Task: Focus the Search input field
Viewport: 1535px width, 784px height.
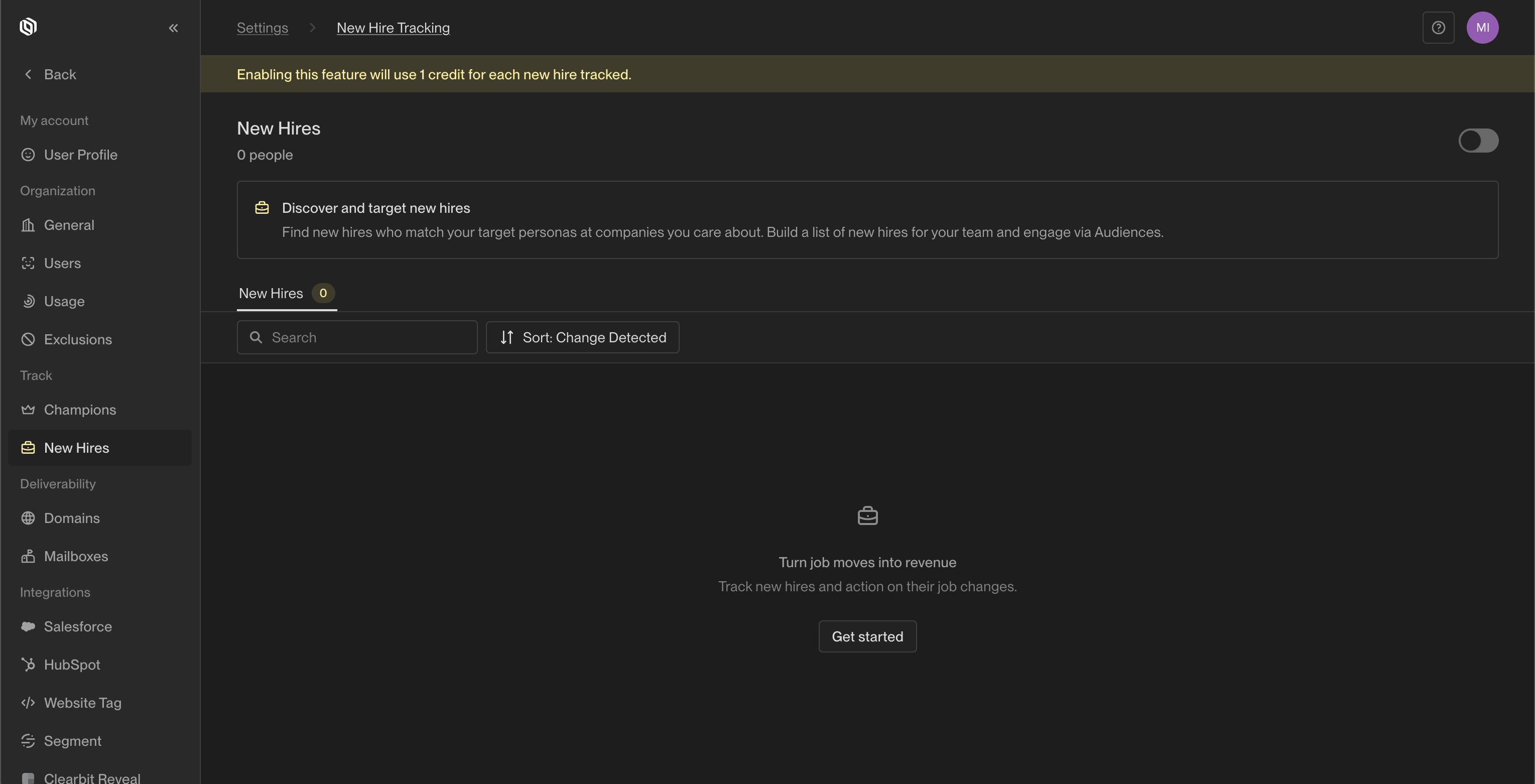Action: (357, 338)
